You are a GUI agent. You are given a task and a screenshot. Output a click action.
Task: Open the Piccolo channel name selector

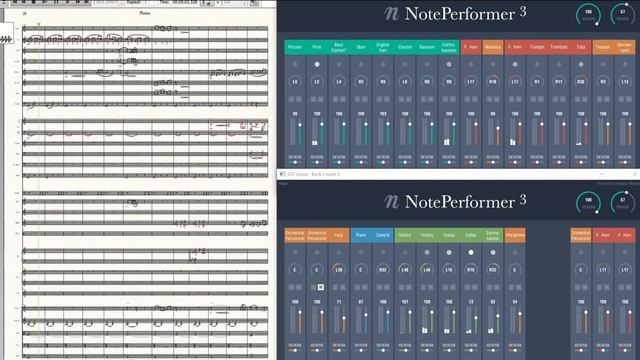(295, 47)
